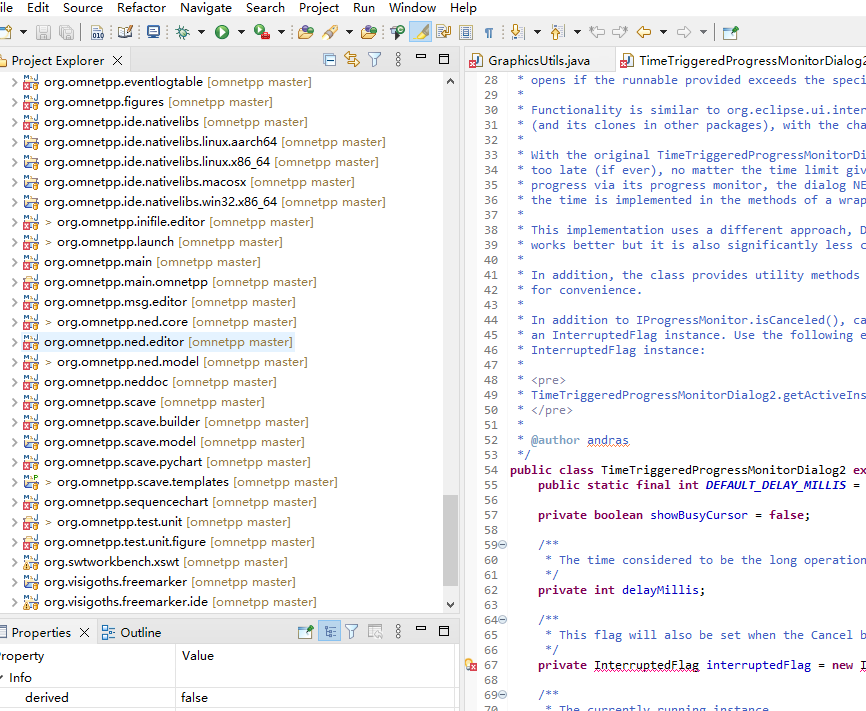Click Project Explorer scroll-down arrow
This screenshot has height=711, width=866.
point(451,604)
